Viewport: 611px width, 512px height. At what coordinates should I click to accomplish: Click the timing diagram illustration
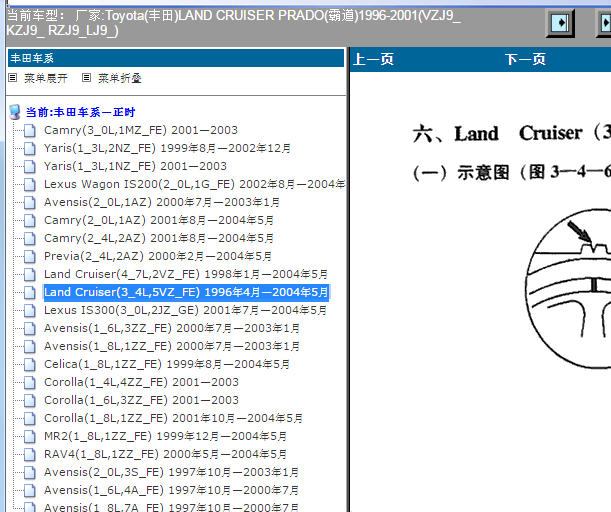pos(568,288)
